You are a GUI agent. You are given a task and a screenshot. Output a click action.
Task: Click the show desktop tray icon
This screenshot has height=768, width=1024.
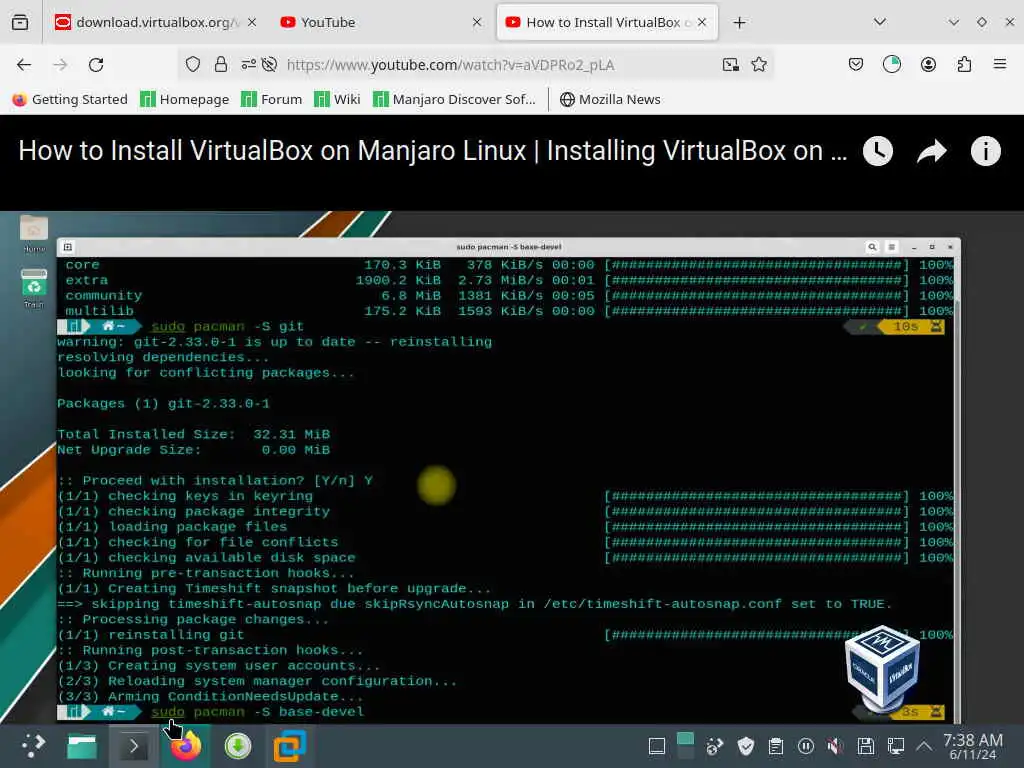[x=657, y=746]
